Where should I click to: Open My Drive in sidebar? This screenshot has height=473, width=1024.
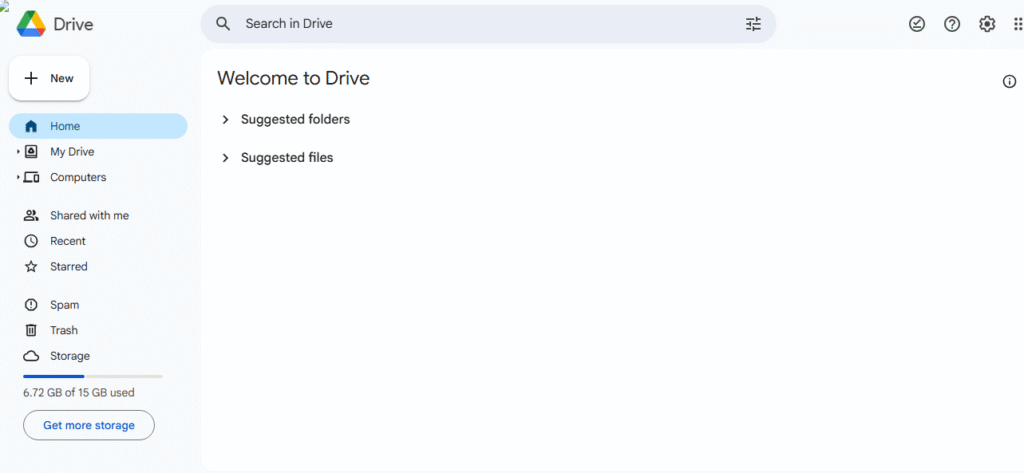point(98,152)
